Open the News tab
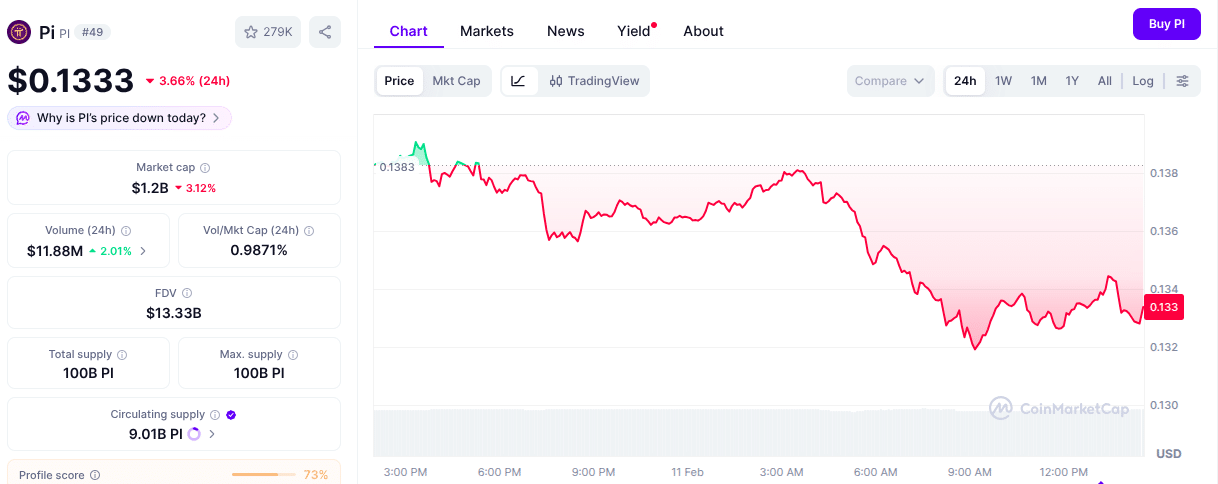This screenshot has width=1218, height=484. click(x=566, y=31)
